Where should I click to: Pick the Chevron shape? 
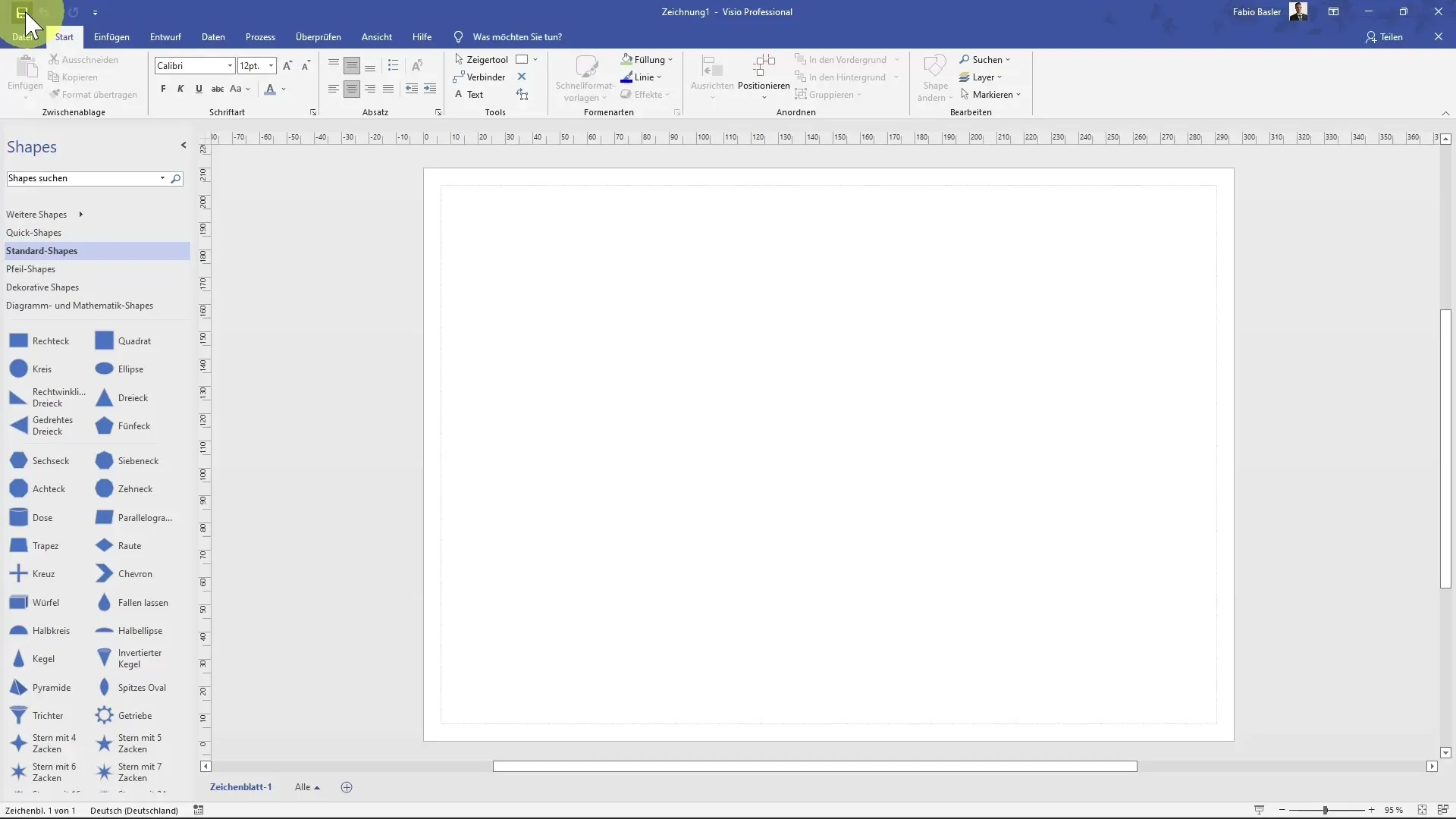point(123,574)
